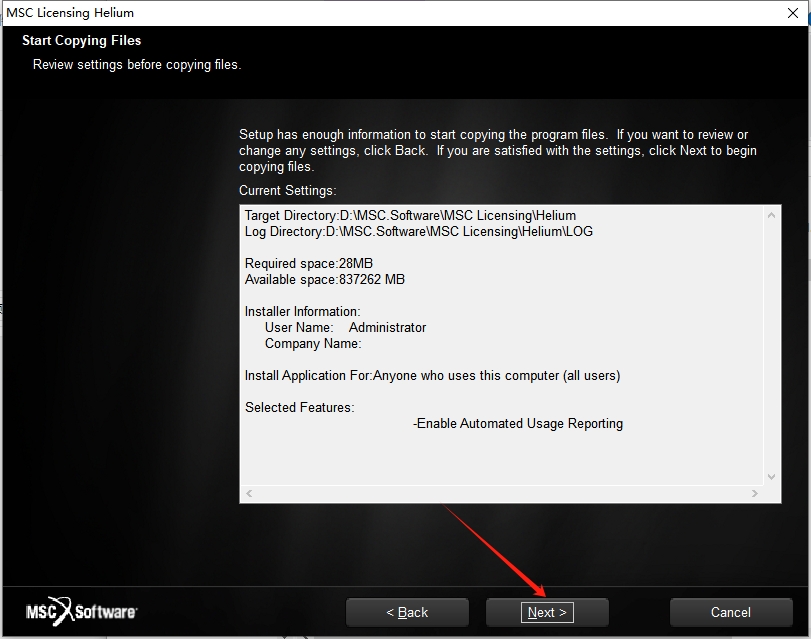Click the horizontal scrollbar left arrow
The height and width of the screenshot is (639, 811).
click(x=249, y=494)
